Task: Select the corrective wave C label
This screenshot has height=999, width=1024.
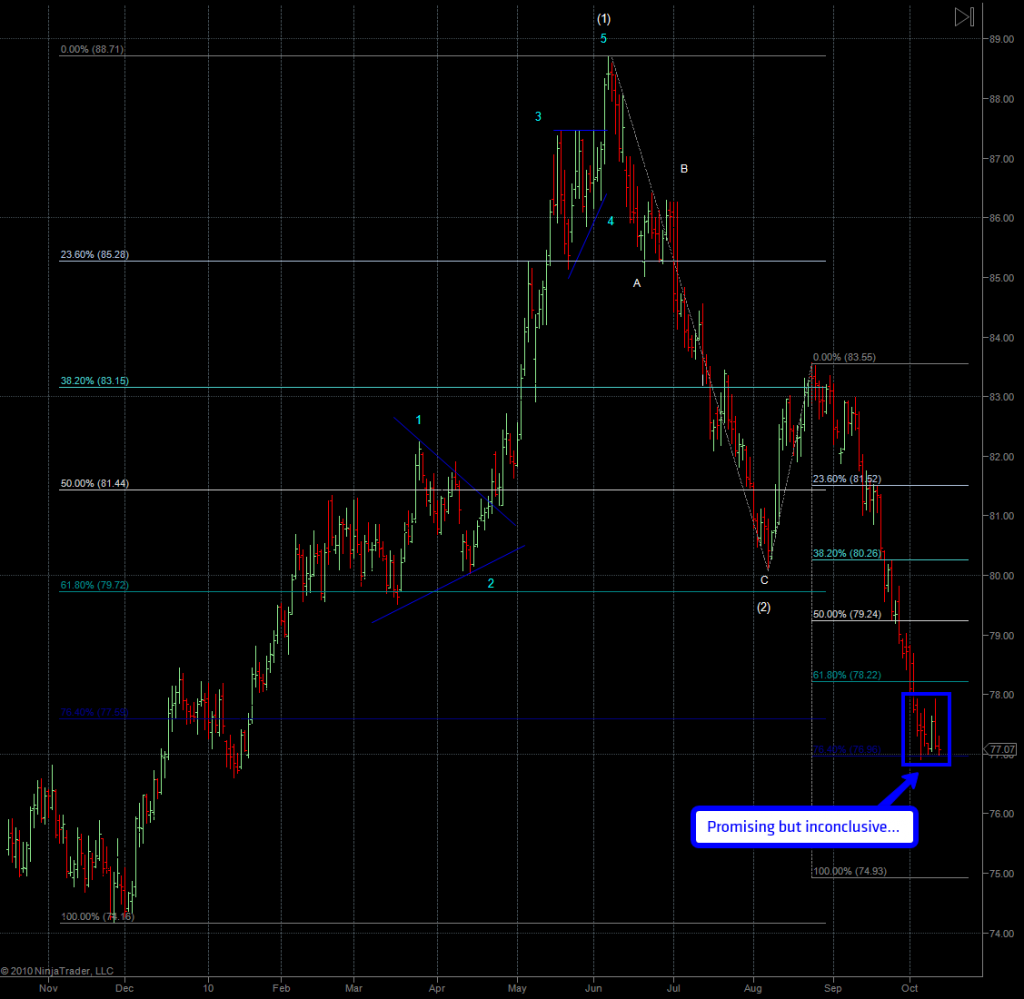Action: pyautogui.click(x=765, y=580)
